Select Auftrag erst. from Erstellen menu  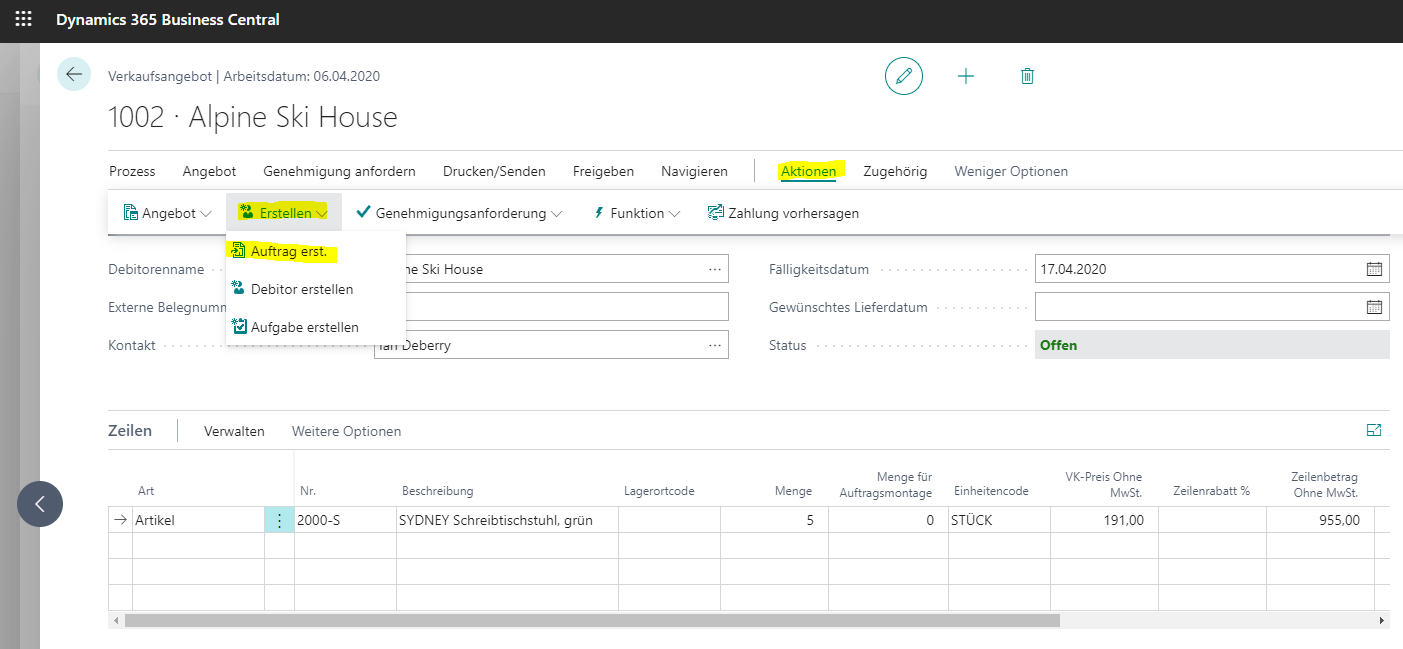coord(288,252)
